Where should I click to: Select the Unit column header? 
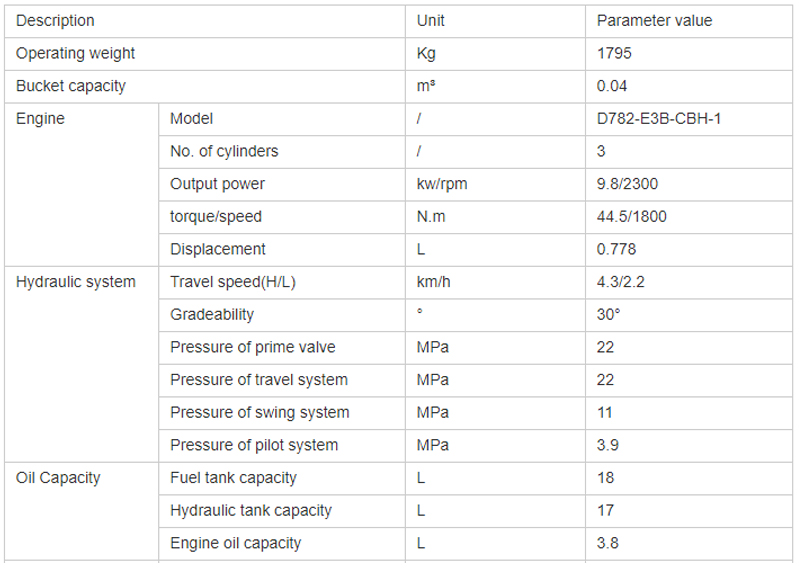click(x=495, y=21)
